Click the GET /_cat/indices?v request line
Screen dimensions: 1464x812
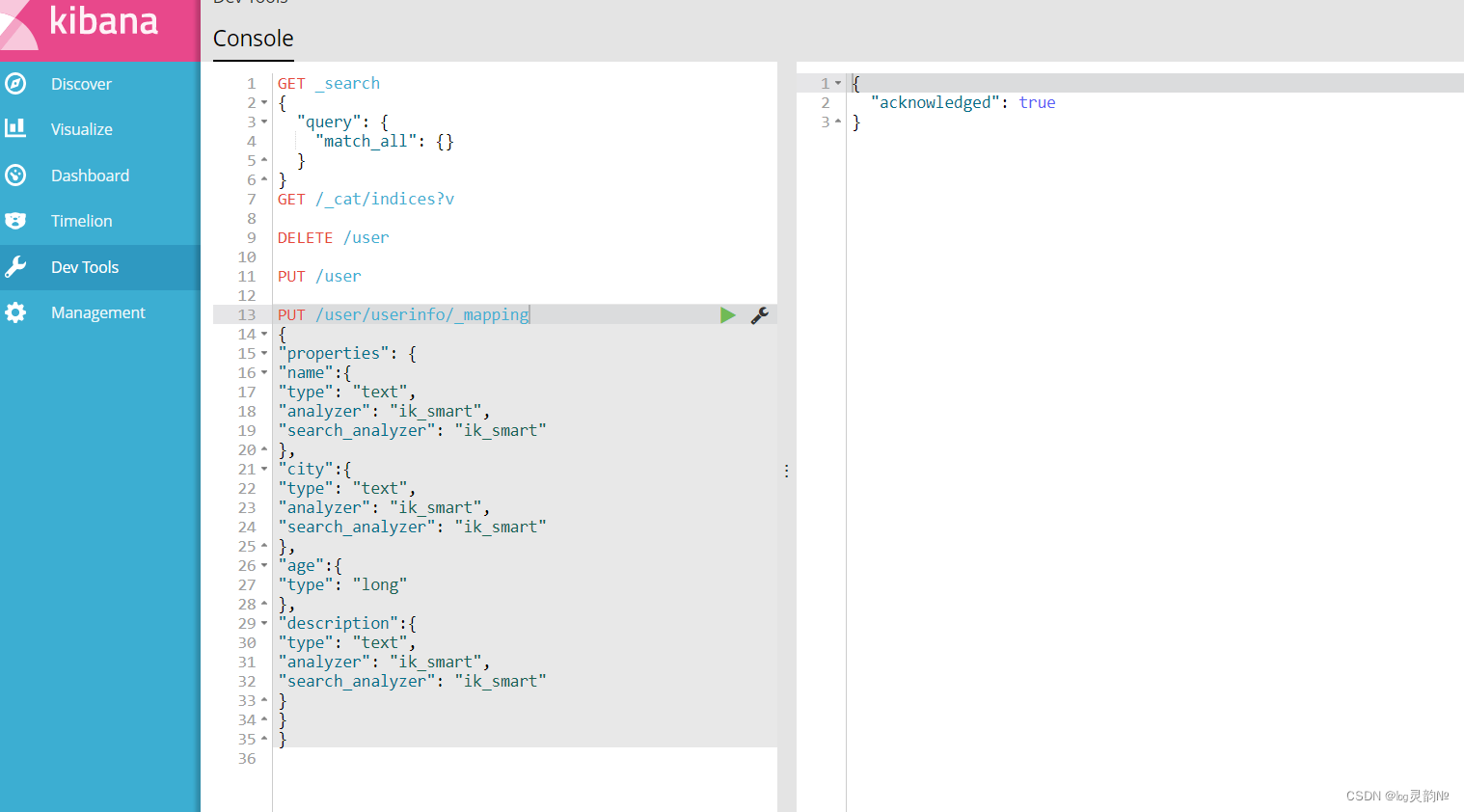(366, 200)
